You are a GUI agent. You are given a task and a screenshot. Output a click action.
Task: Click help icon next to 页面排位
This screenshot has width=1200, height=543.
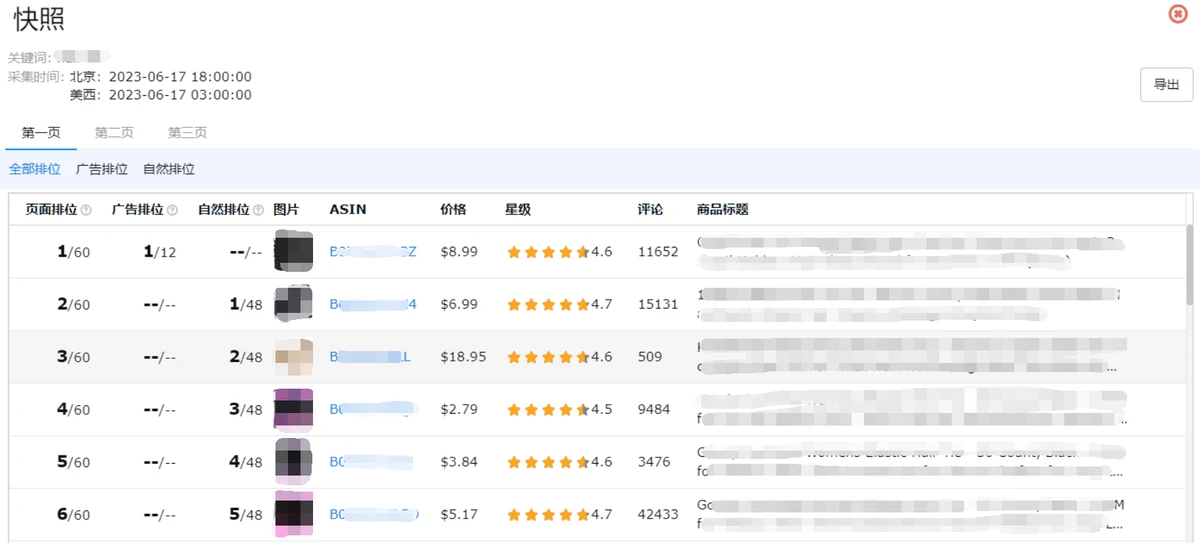point(86,210)
